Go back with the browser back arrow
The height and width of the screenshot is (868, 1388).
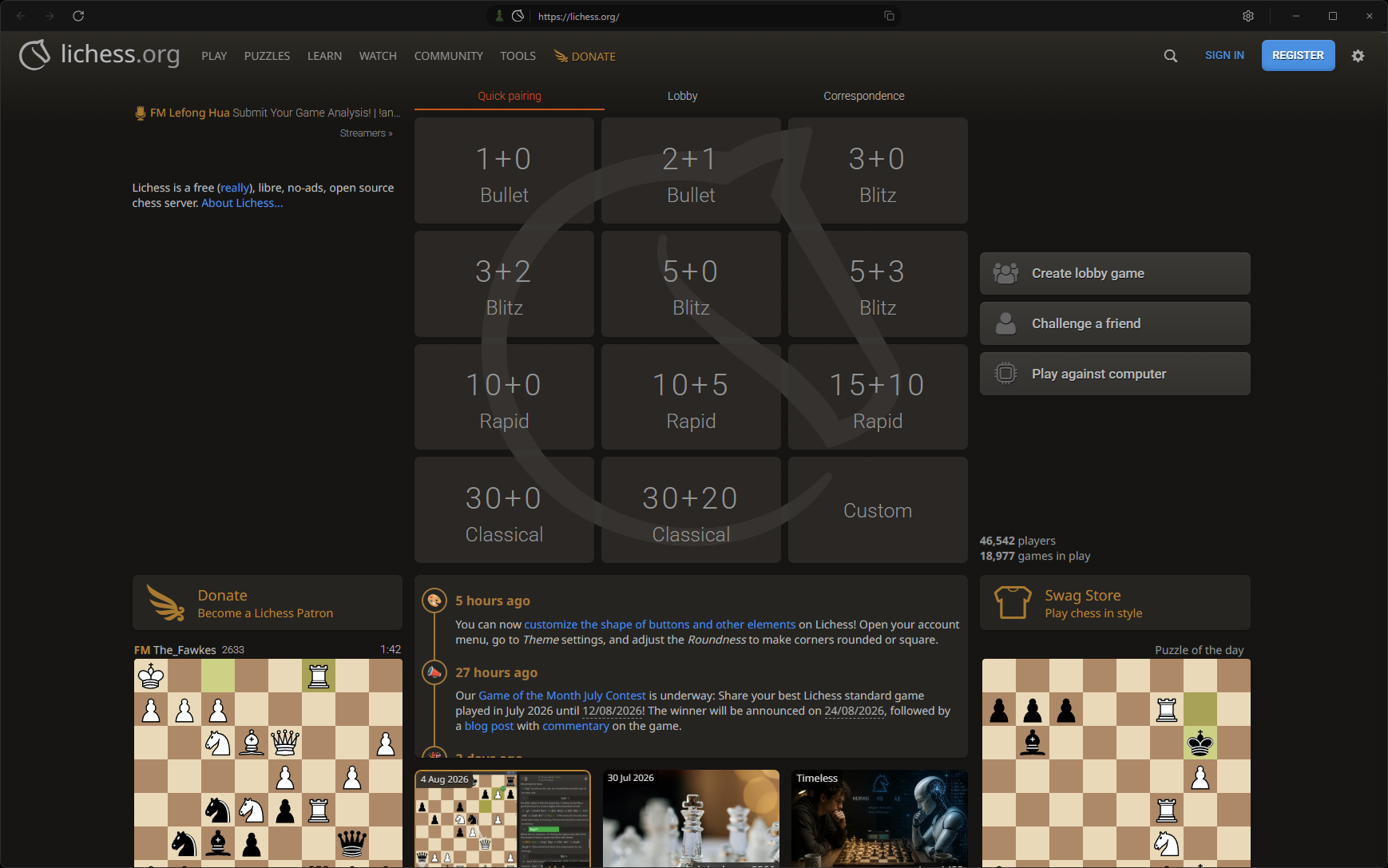click(x=21, y=16)
